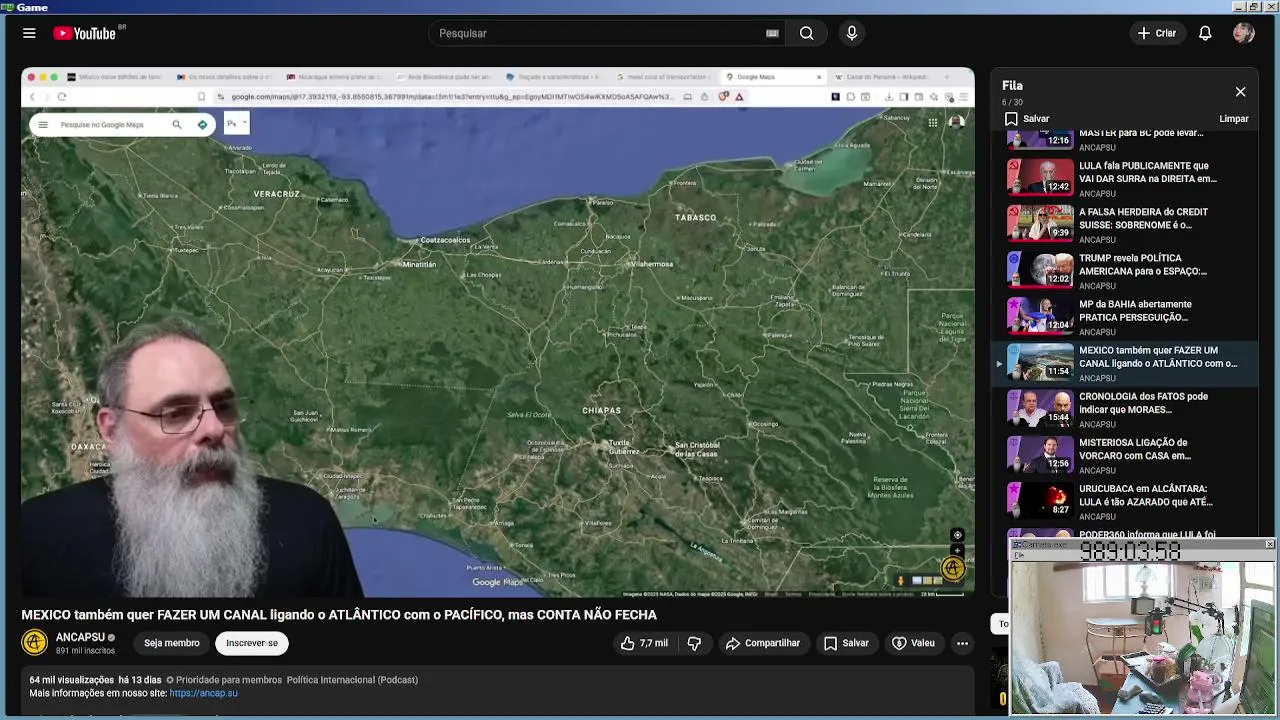Like the video (7,7 mil)

[645, 643]
